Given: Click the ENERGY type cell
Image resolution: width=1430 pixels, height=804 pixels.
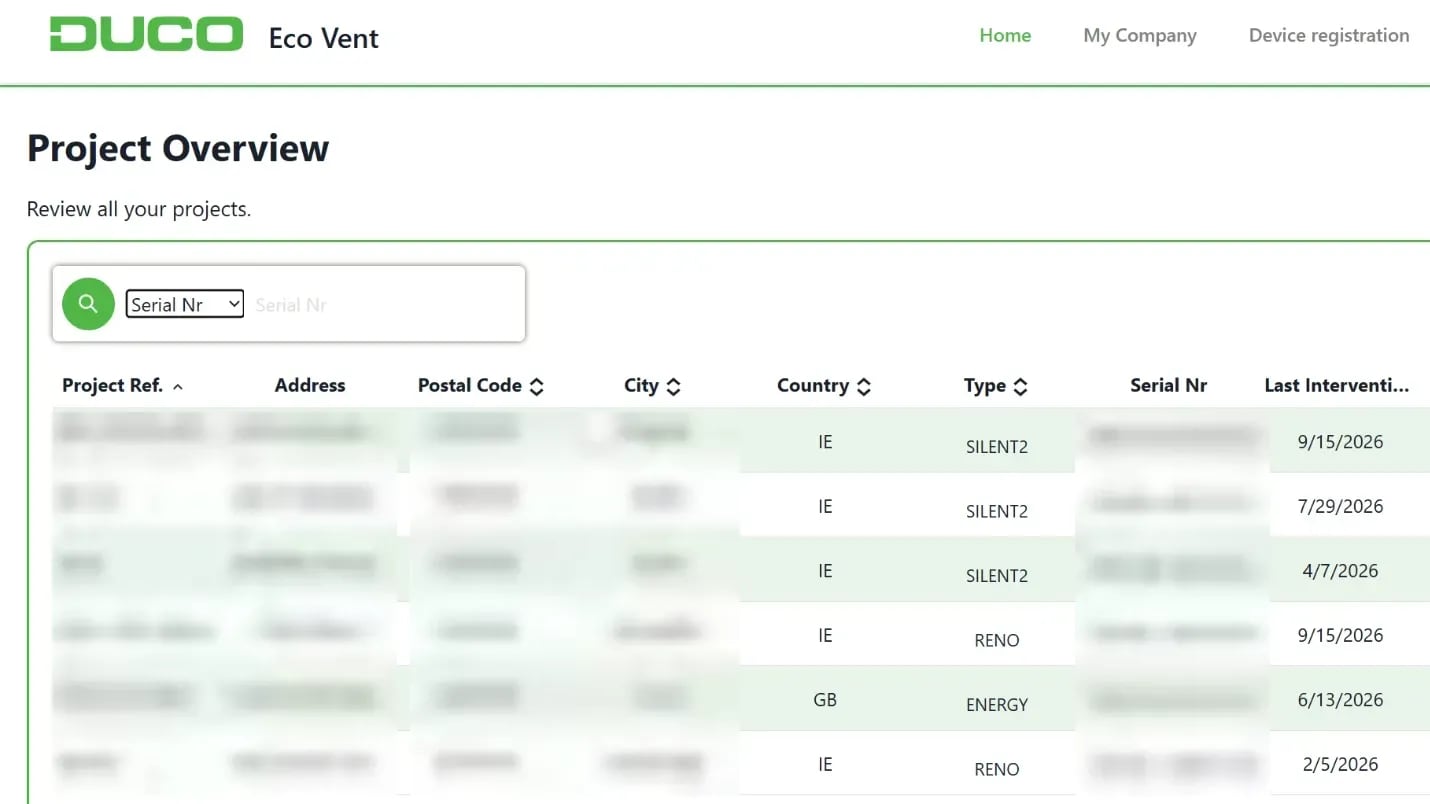Looking at the screenshot, I should tap(997, 705).
